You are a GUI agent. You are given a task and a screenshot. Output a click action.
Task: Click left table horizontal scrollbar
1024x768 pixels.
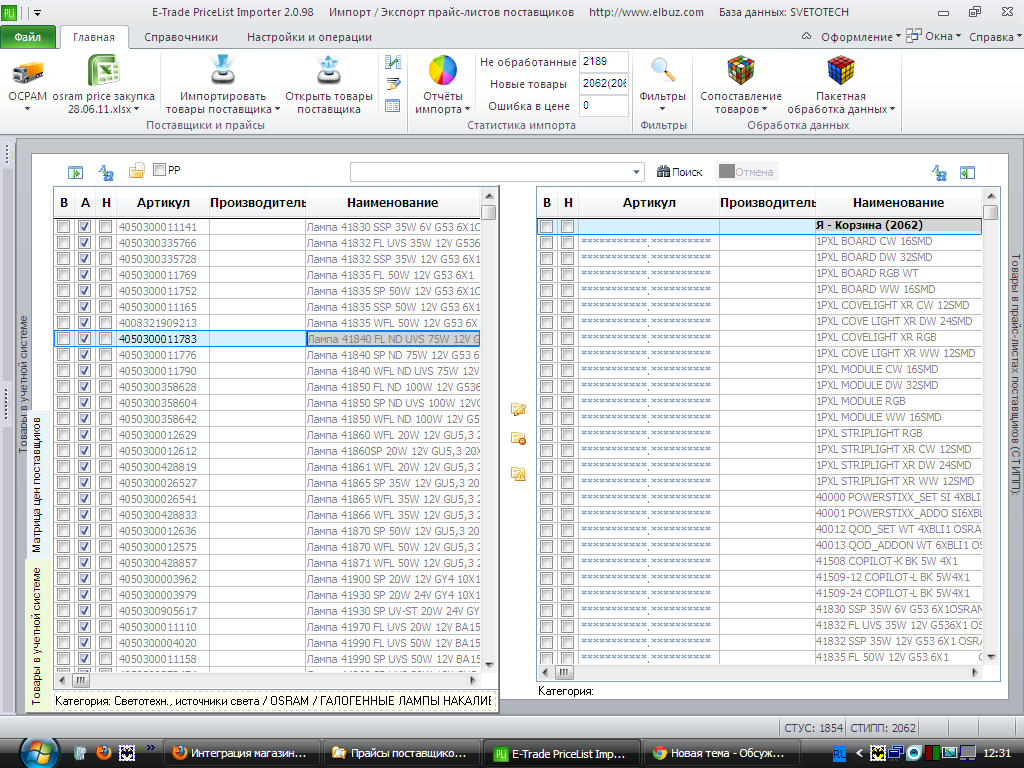point(268,680)
